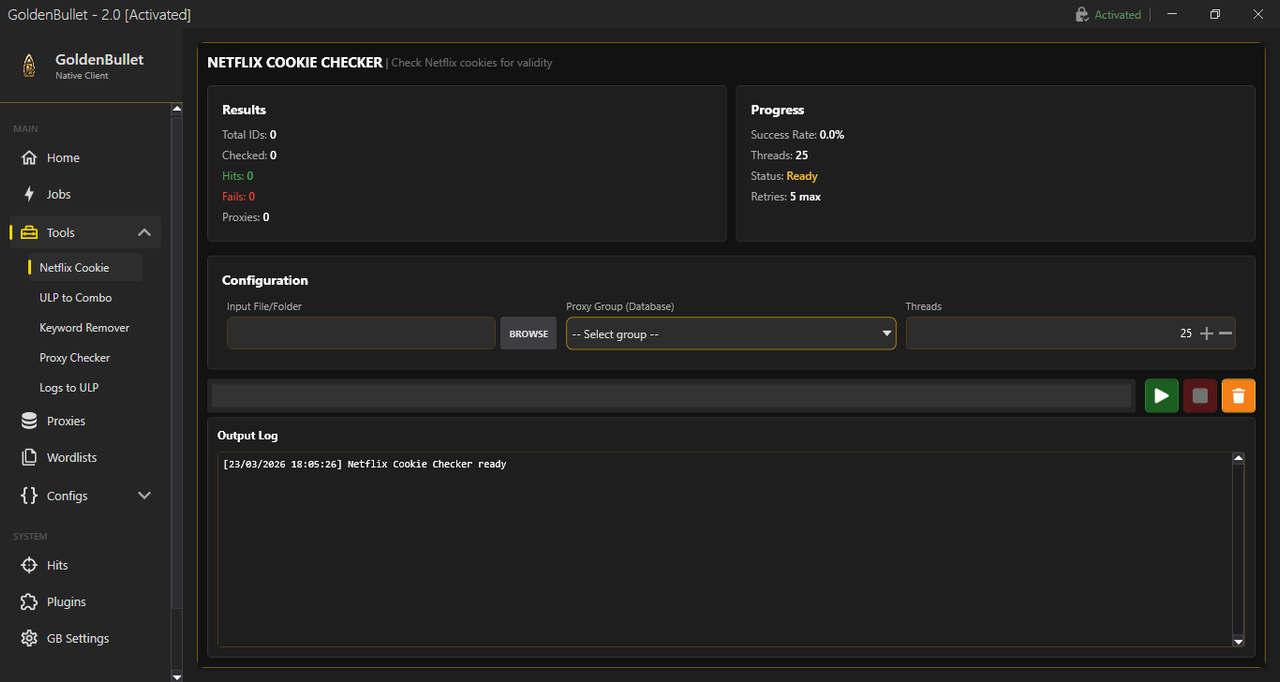
Task: Open the Logs to ULP tool
Action: tap(69, 388)
